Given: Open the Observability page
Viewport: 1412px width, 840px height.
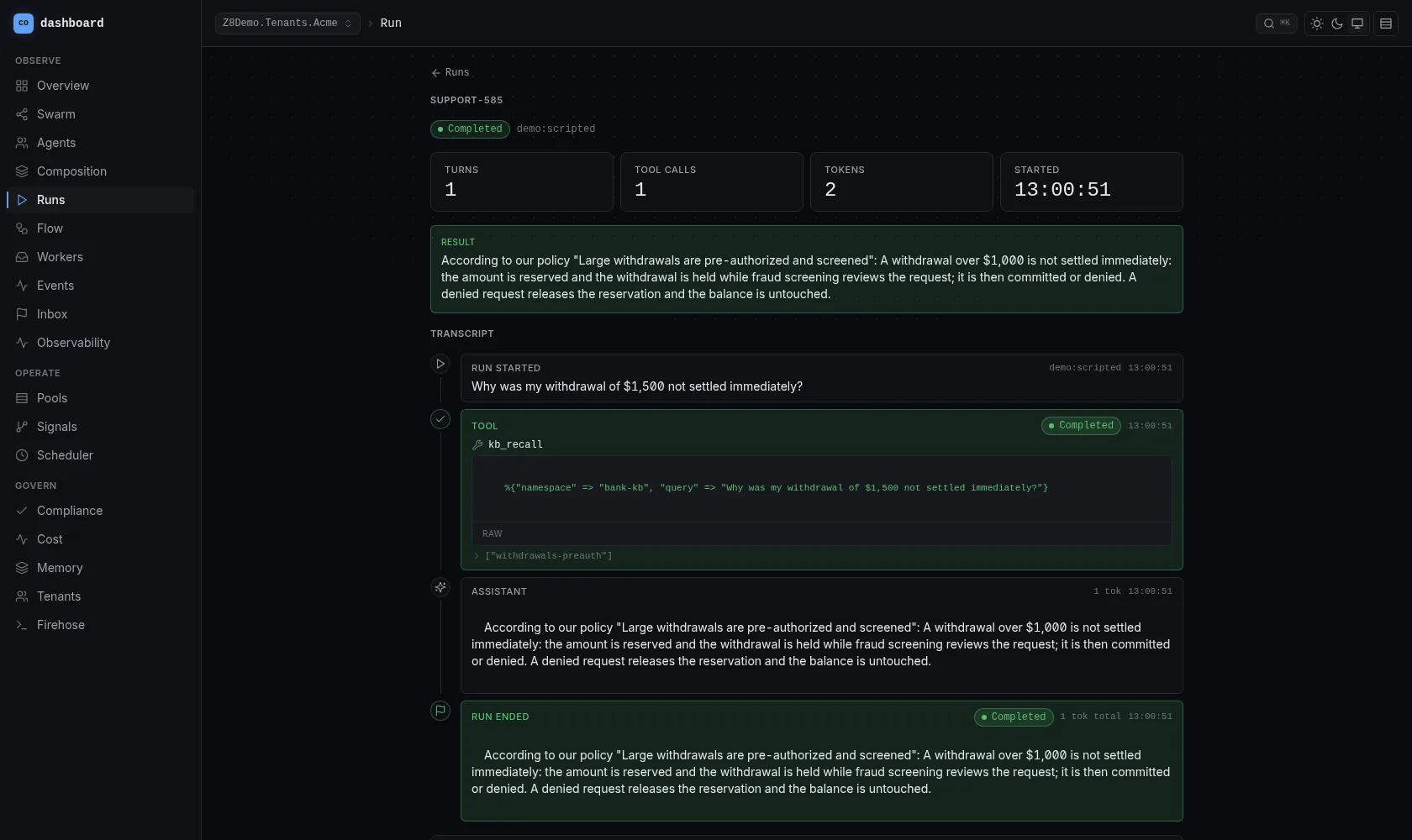Looking at the screenshot, I should coord(101,343).
